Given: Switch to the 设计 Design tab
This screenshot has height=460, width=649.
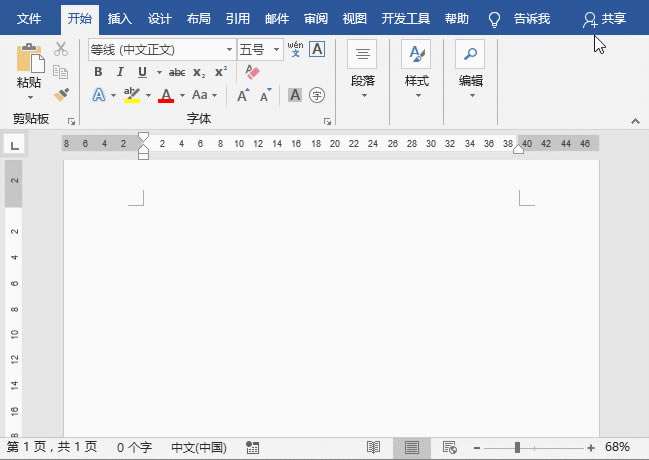Looking at the screenshot, I should point(160,19).
